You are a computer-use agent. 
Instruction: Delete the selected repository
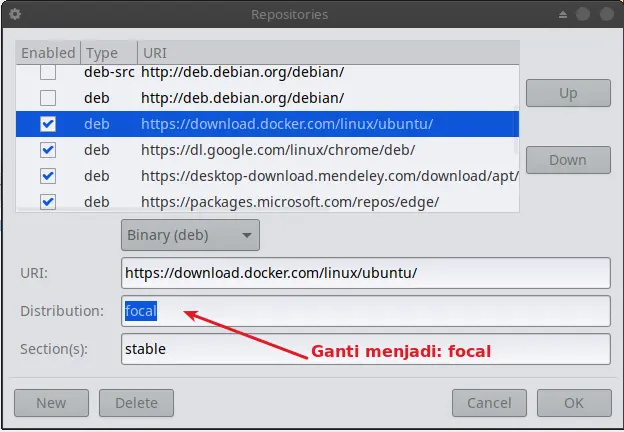pyautogui.click(x=136, y=403)
